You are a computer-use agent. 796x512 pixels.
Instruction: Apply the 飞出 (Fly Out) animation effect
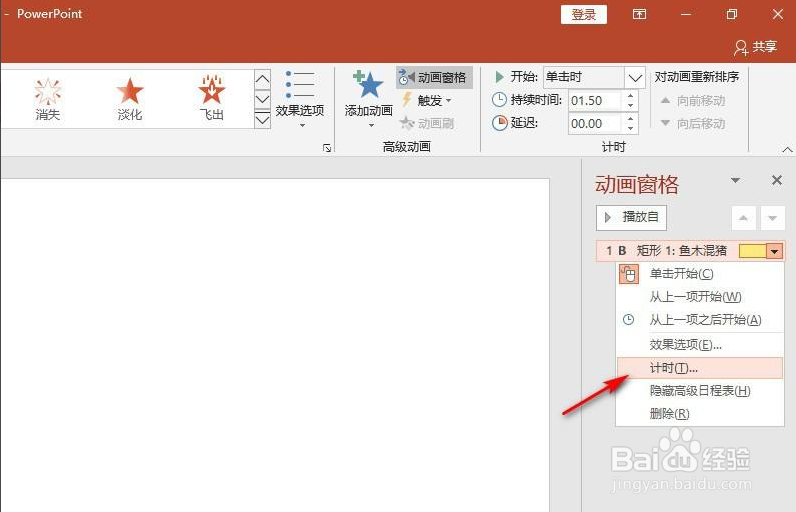tap(212, 99)
